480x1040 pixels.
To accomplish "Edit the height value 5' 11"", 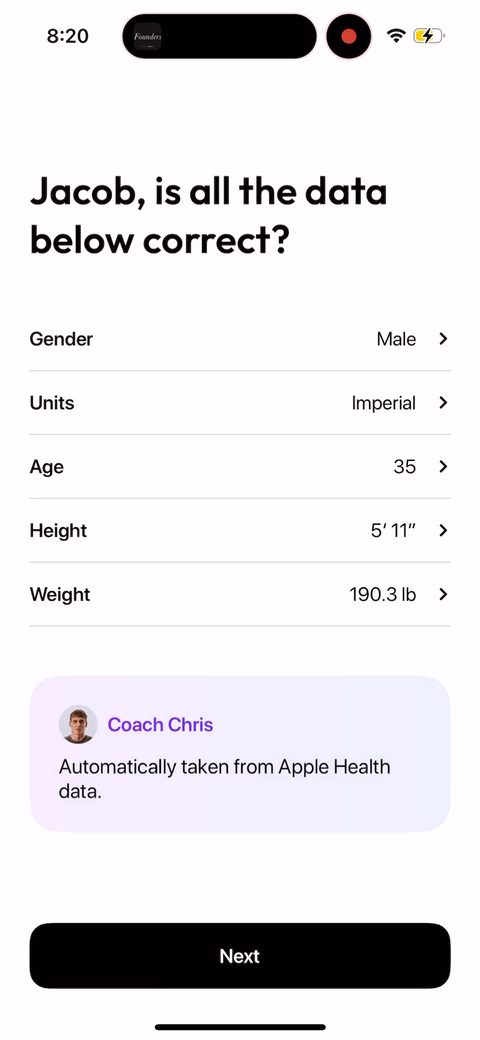I will click(394, 531).
